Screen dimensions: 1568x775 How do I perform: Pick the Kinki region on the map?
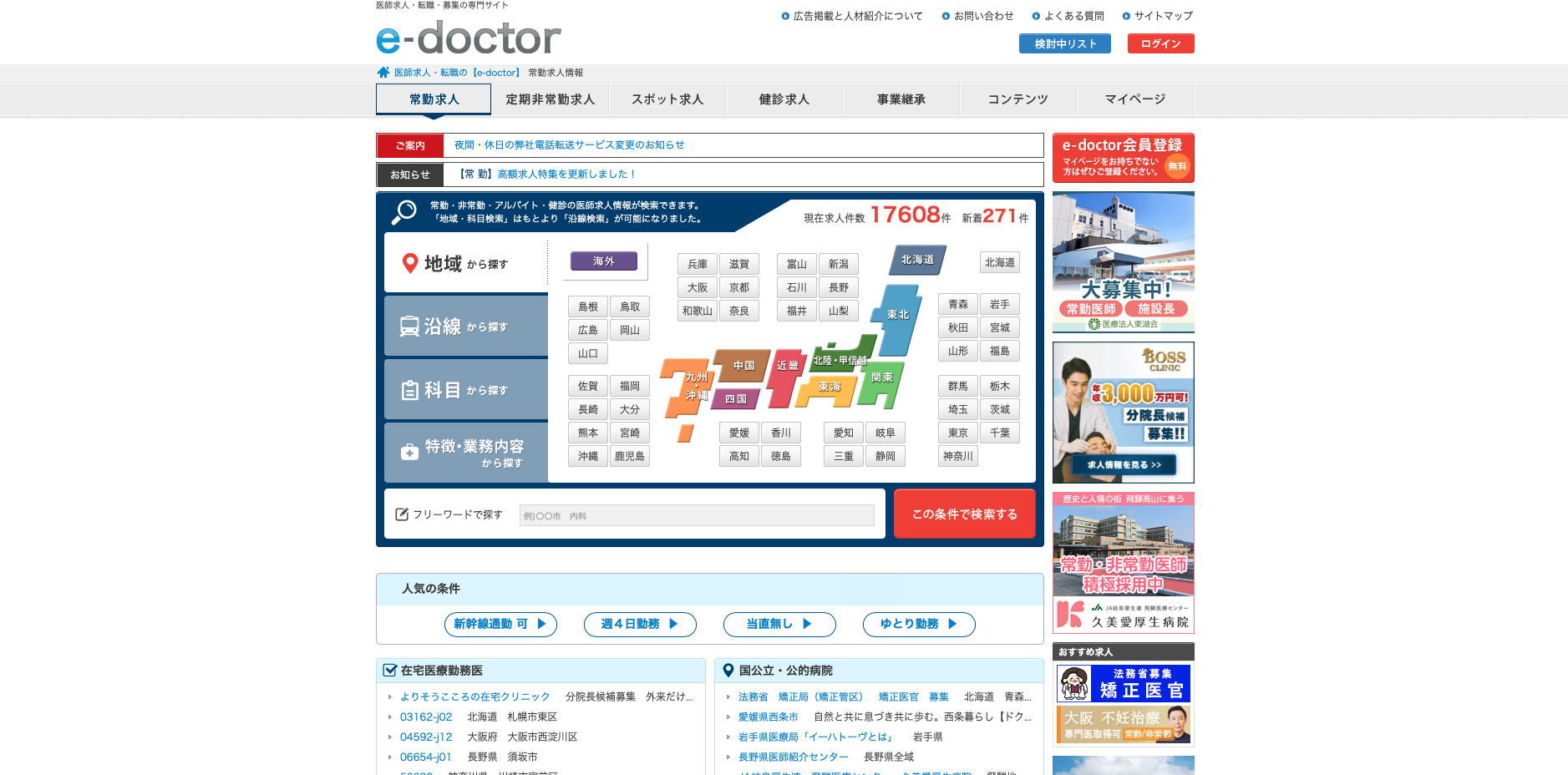pos(785,367)
